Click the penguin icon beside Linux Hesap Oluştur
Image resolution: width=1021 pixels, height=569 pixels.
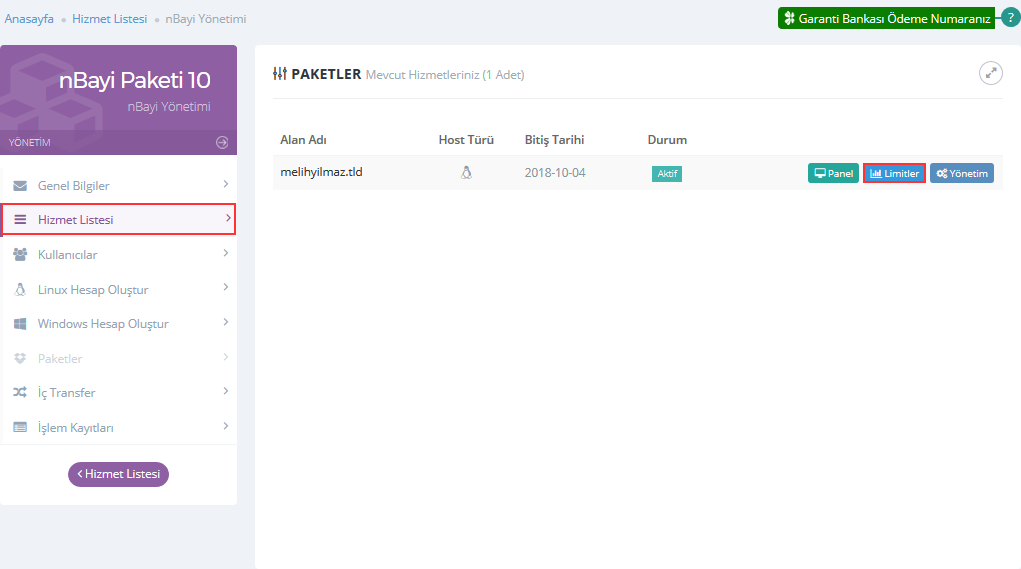click(20, 290)
